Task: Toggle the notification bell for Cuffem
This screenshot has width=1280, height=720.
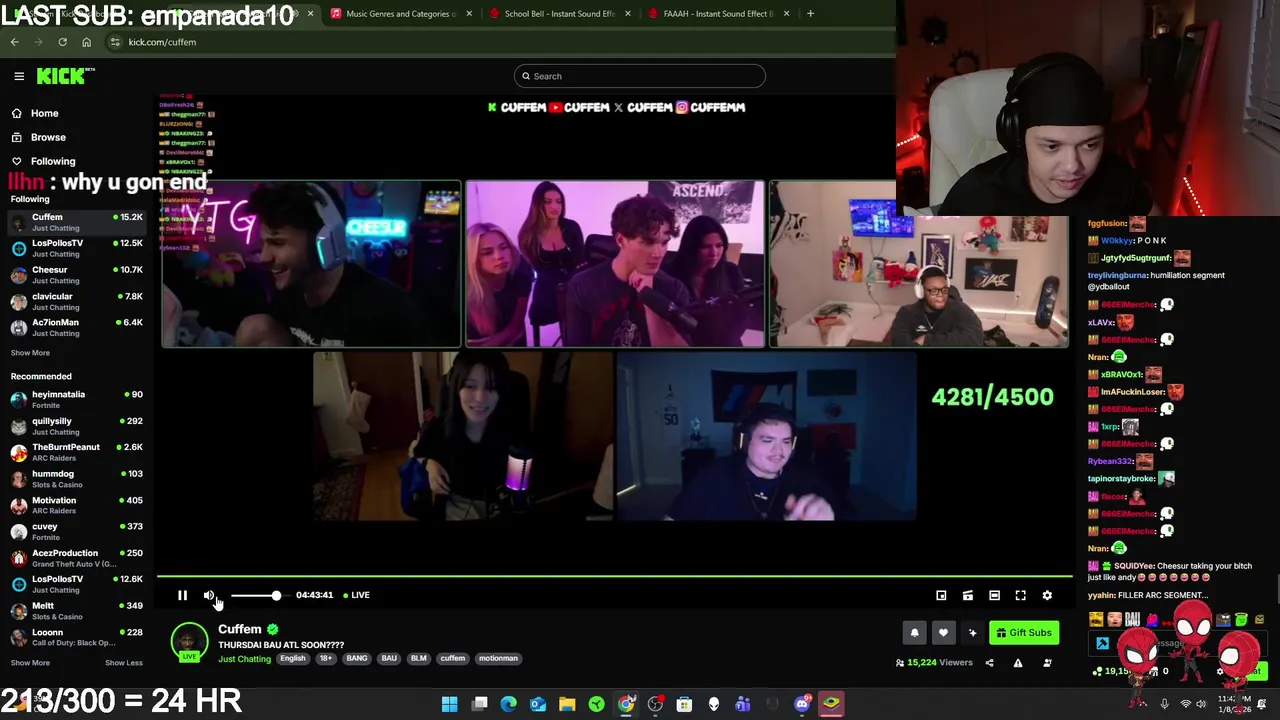Action: click(x=914, y=632)
